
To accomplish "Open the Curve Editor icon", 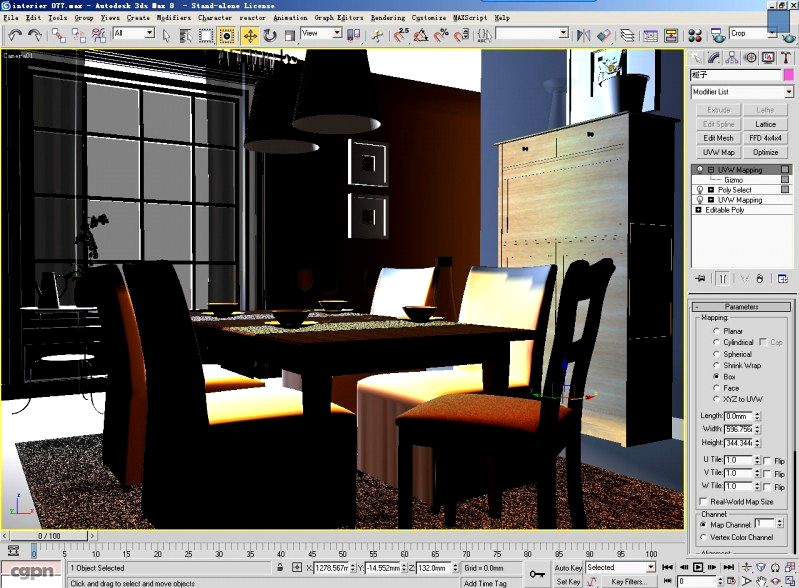I will (651, 35).
